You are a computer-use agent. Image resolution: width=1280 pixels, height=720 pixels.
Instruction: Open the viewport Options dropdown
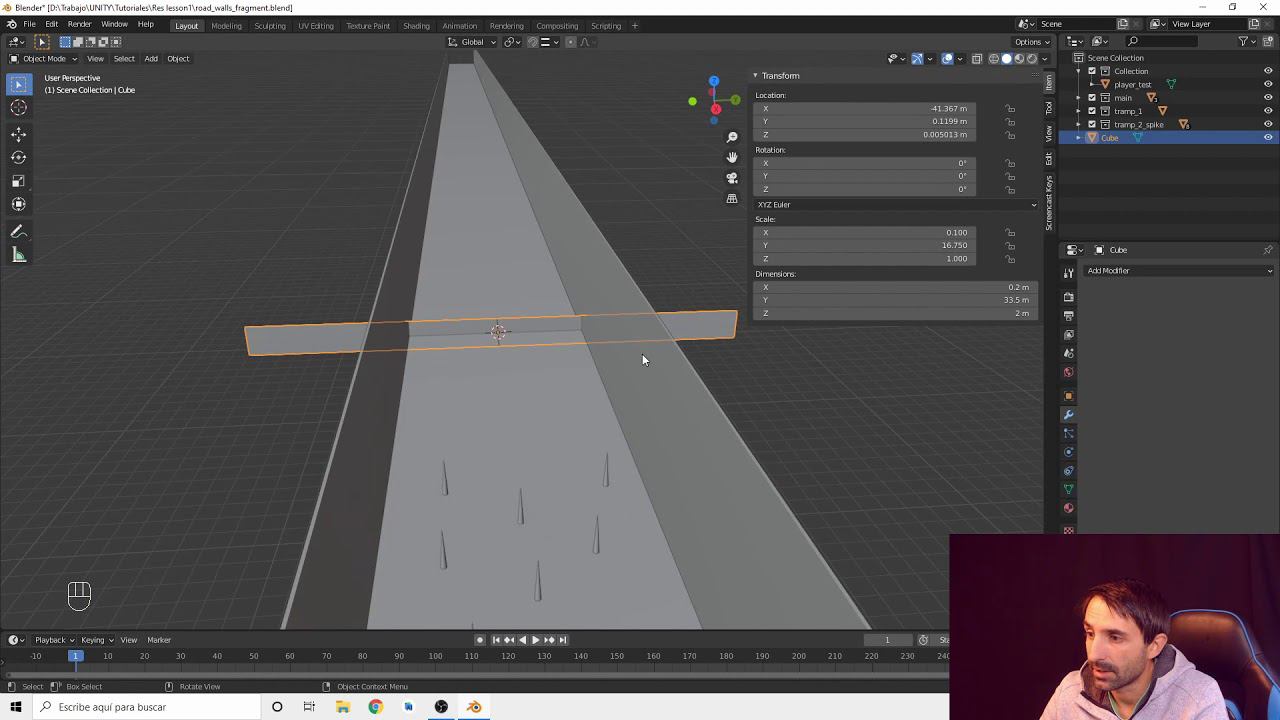tap(1031, 42)
